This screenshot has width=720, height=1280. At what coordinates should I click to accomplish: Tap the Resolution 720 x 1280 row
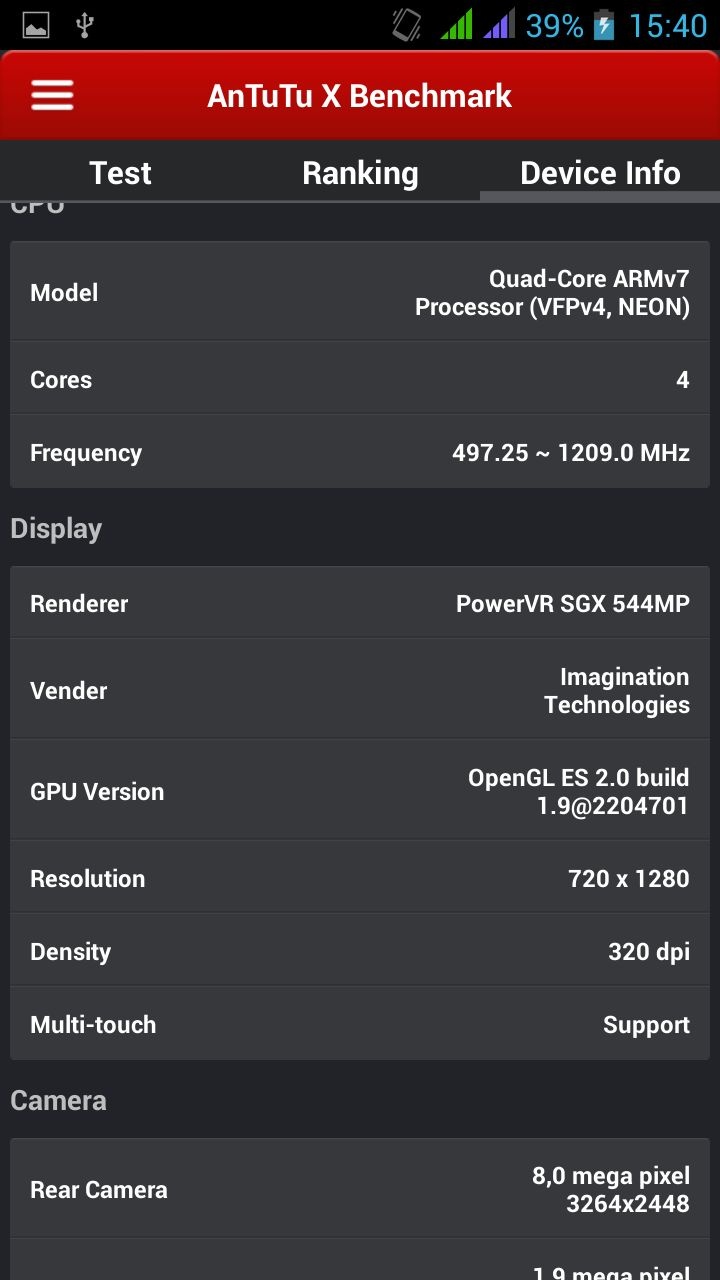coord(360,878)
